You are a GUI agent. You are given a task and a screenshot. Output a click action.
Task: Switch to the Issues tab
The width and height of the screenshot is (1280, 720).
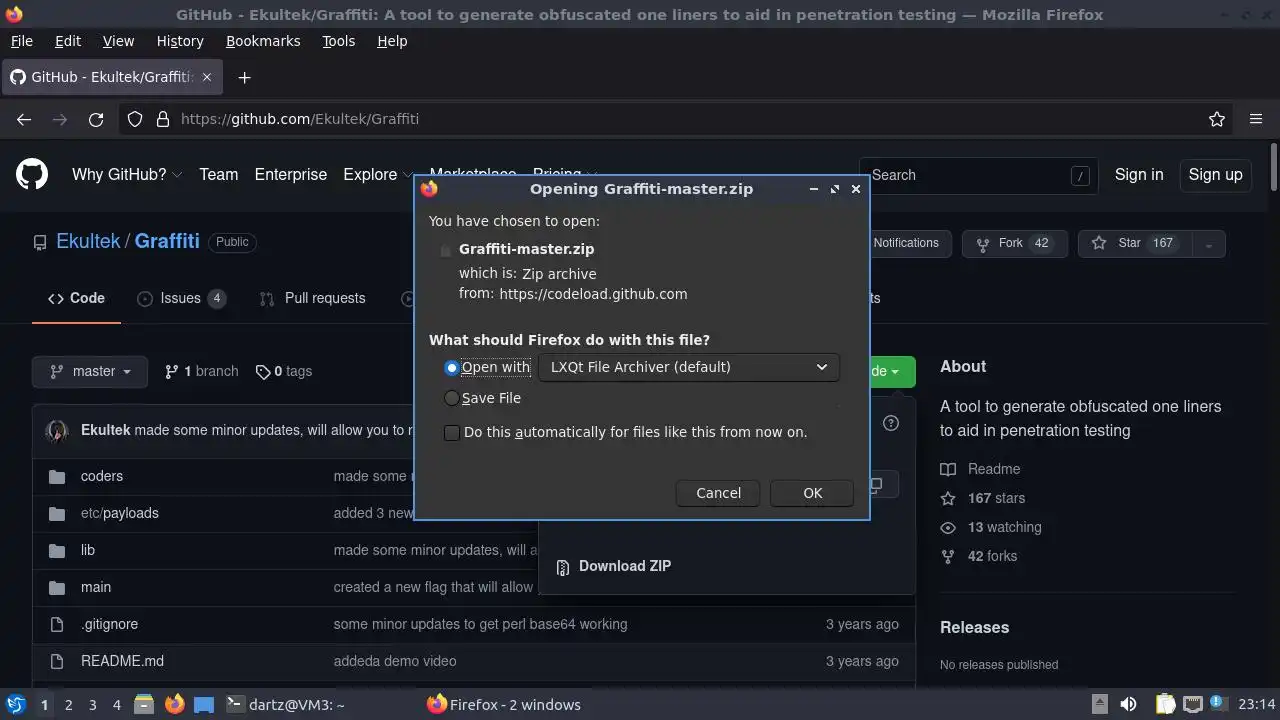(181, 298)
